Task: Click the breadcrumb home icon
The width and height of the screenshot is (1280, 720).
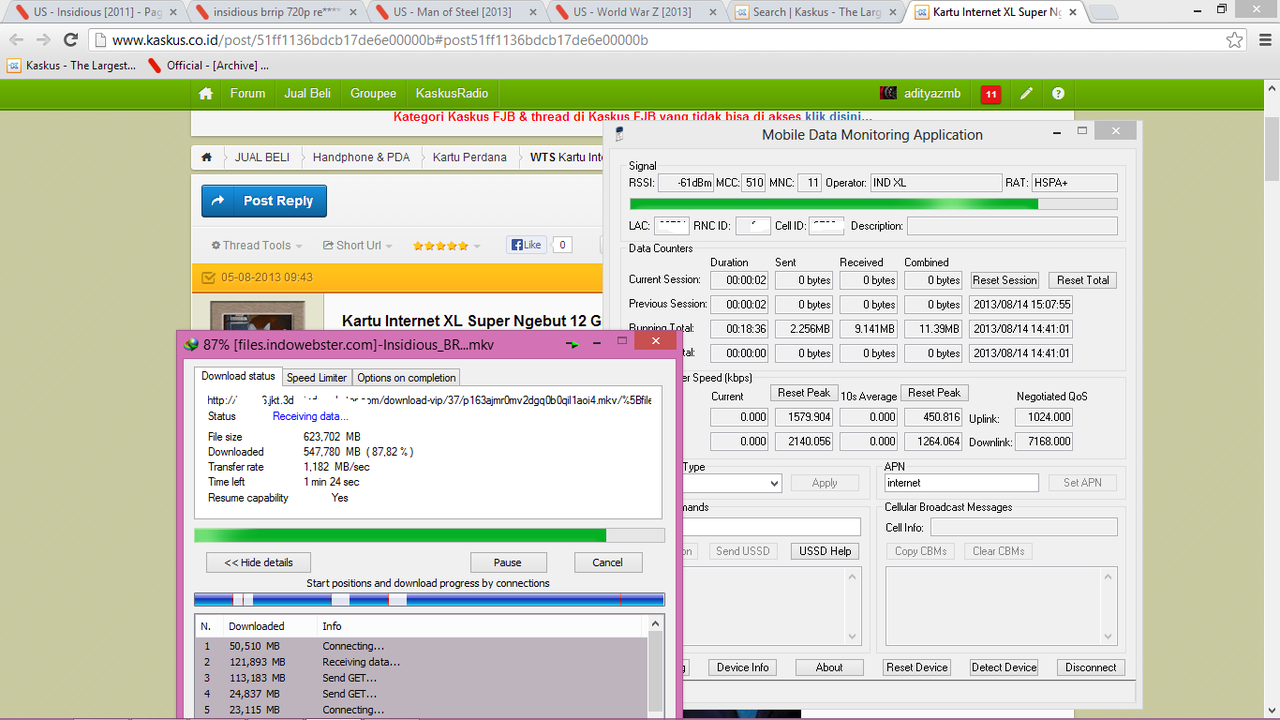Action: pos(206,157)
